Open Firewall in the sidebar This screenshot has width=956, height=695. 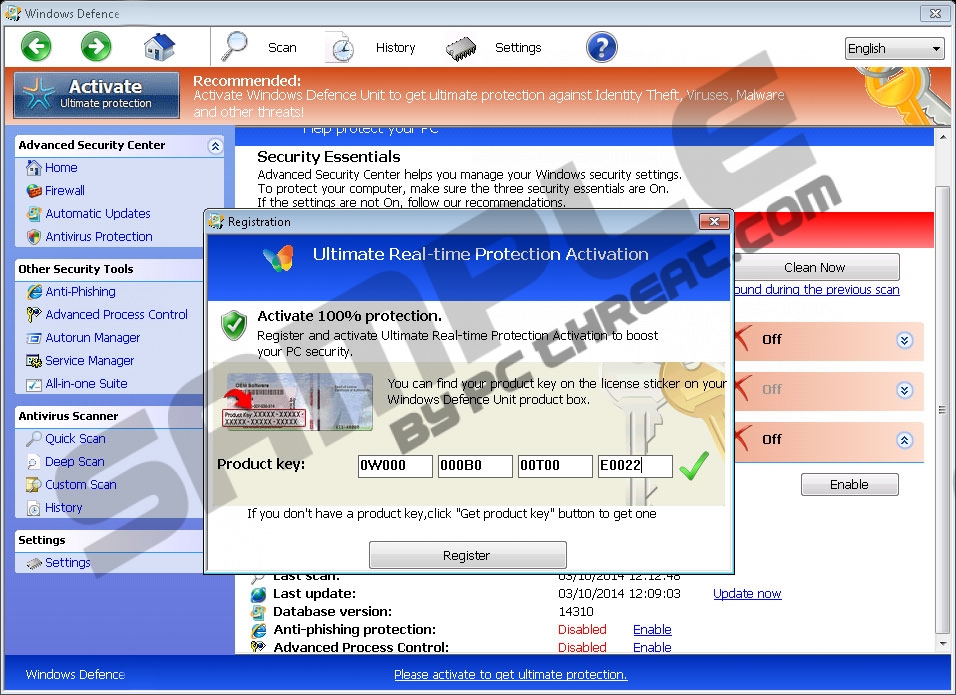[65, 190]
